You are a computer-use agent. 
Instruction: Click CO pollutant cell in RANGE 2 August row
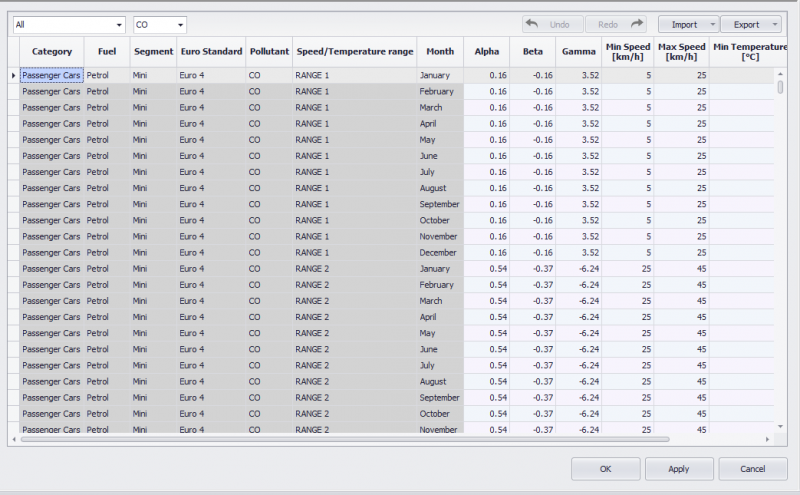tap(269, 382)
